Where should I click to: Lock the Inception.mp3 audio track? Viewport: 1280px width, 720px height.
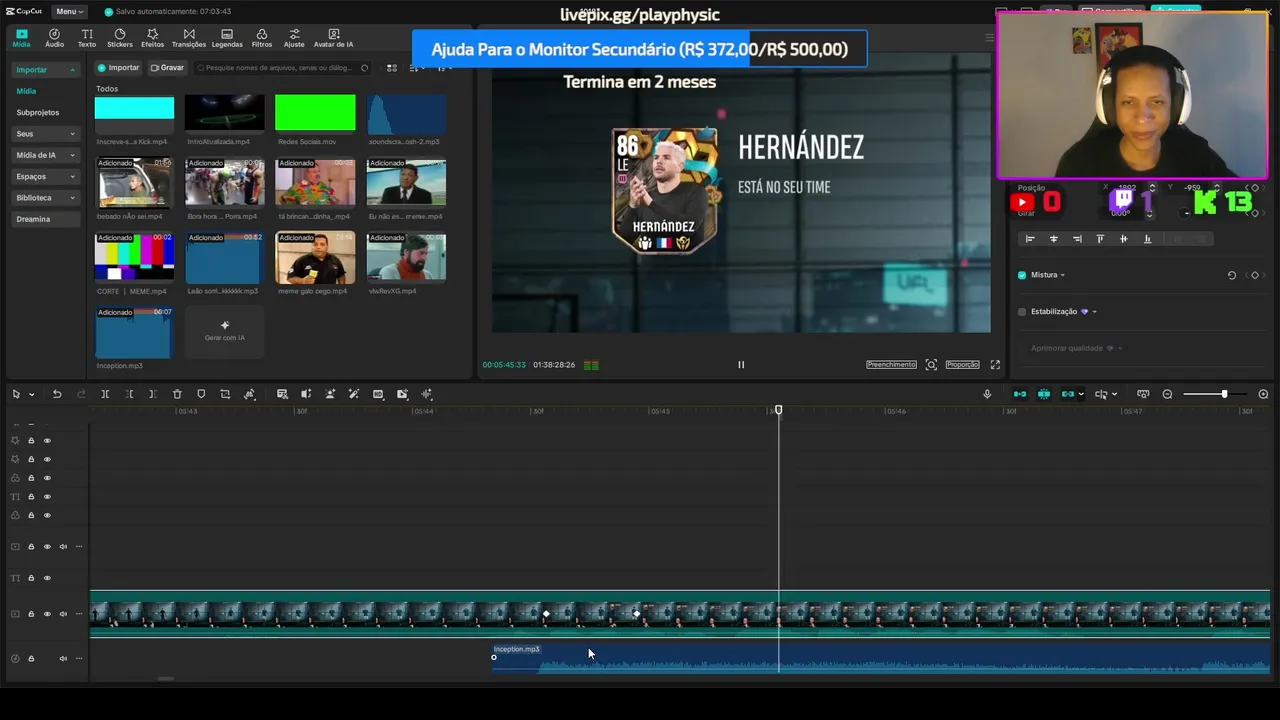pos(31,658)
